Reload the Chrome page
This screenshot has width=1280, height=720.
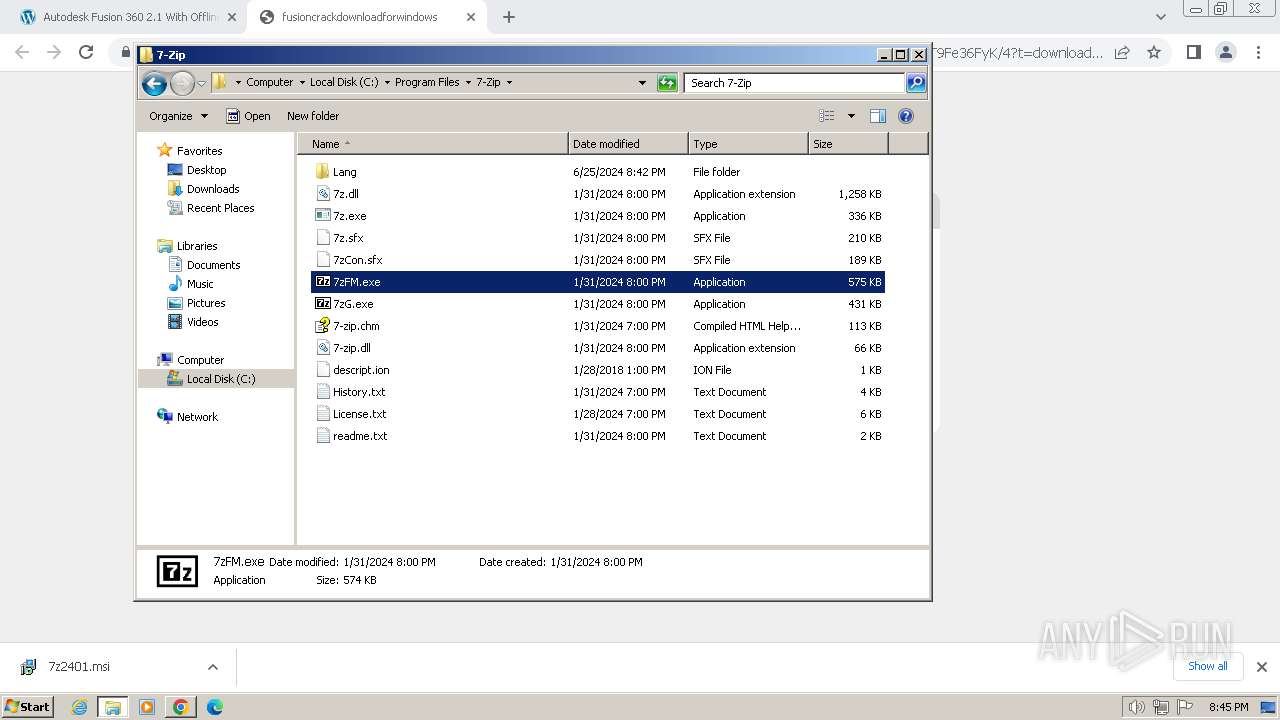(x=86, y=52)
